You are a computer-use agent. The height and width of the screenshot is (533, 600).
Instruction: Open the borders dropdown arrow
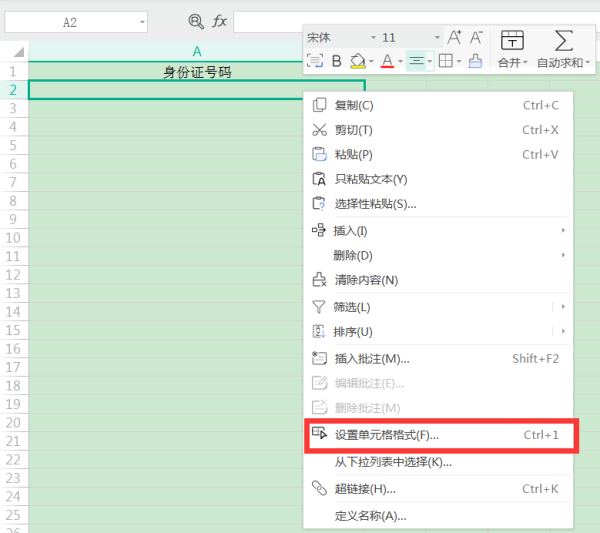(x=459, y=61)
